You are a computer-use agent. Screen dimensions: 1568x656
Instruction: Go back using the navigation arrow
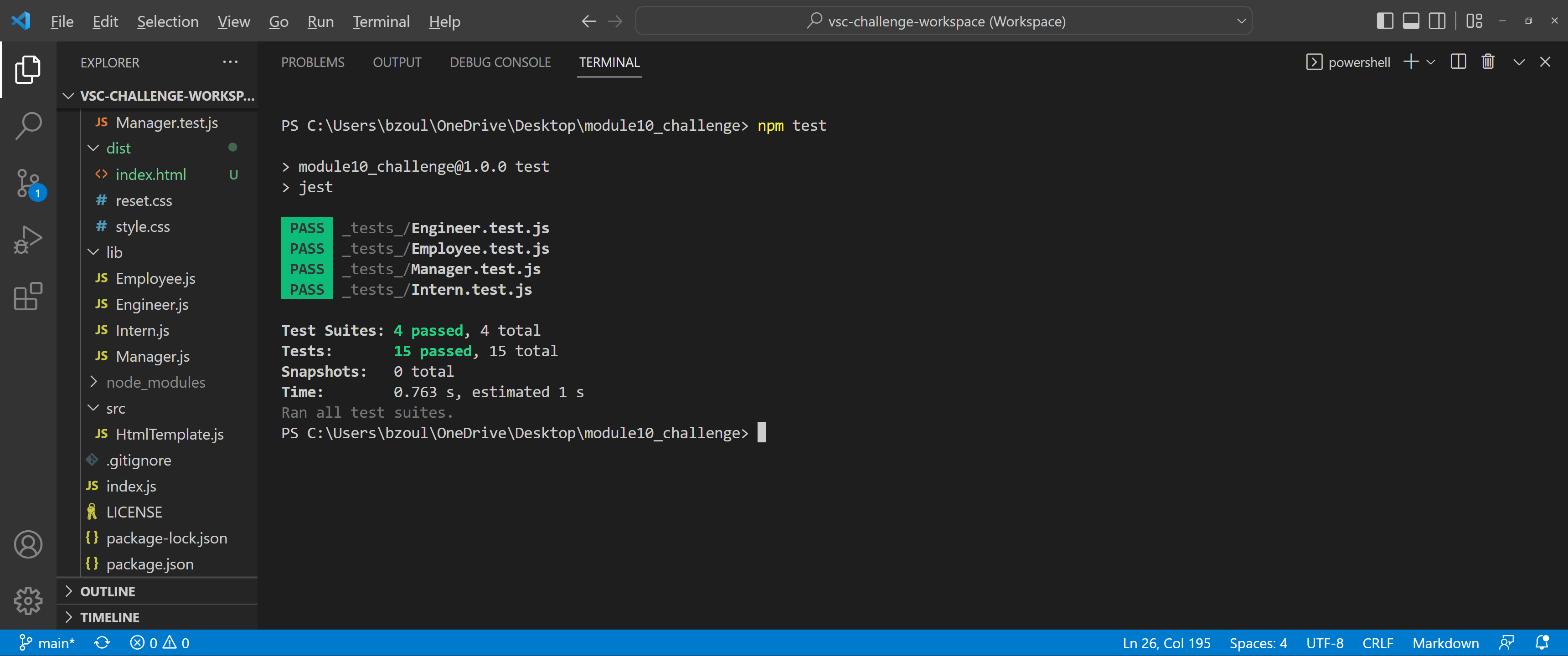[588, 21]
